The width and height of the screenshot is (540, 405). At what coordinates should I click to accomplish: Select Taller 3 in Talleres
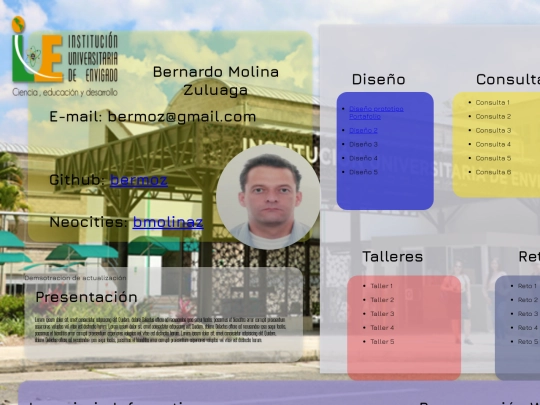click(x=382, y=314)
